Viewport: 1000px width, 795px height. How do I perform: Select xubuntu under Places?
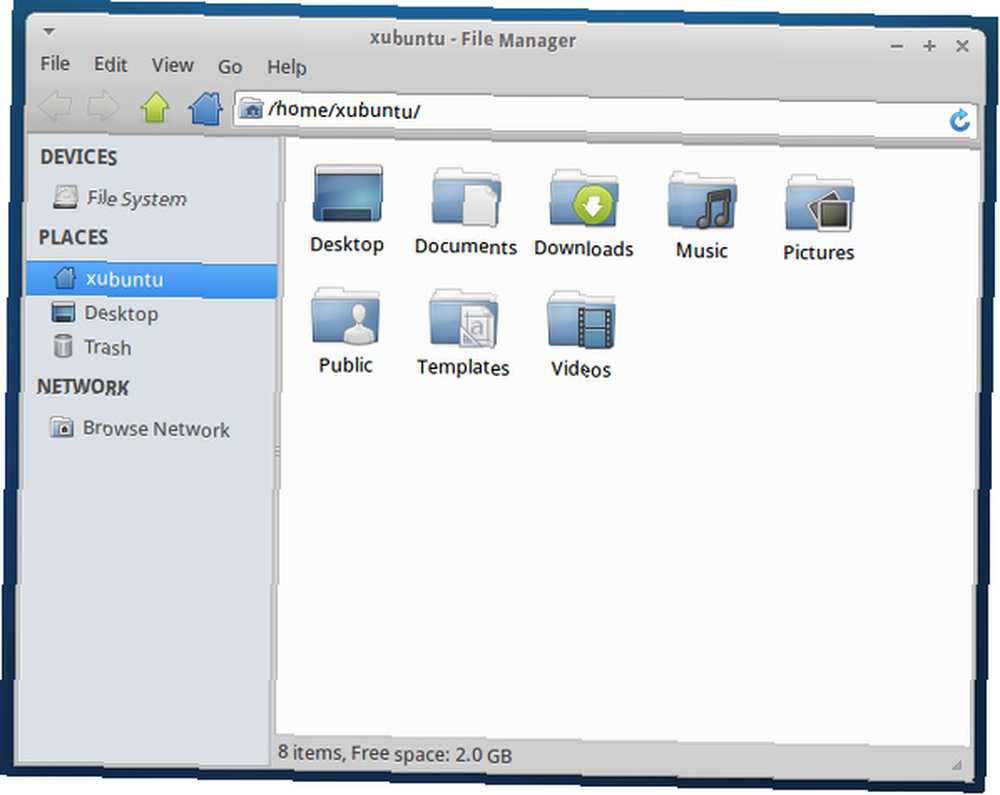point(124,279)
